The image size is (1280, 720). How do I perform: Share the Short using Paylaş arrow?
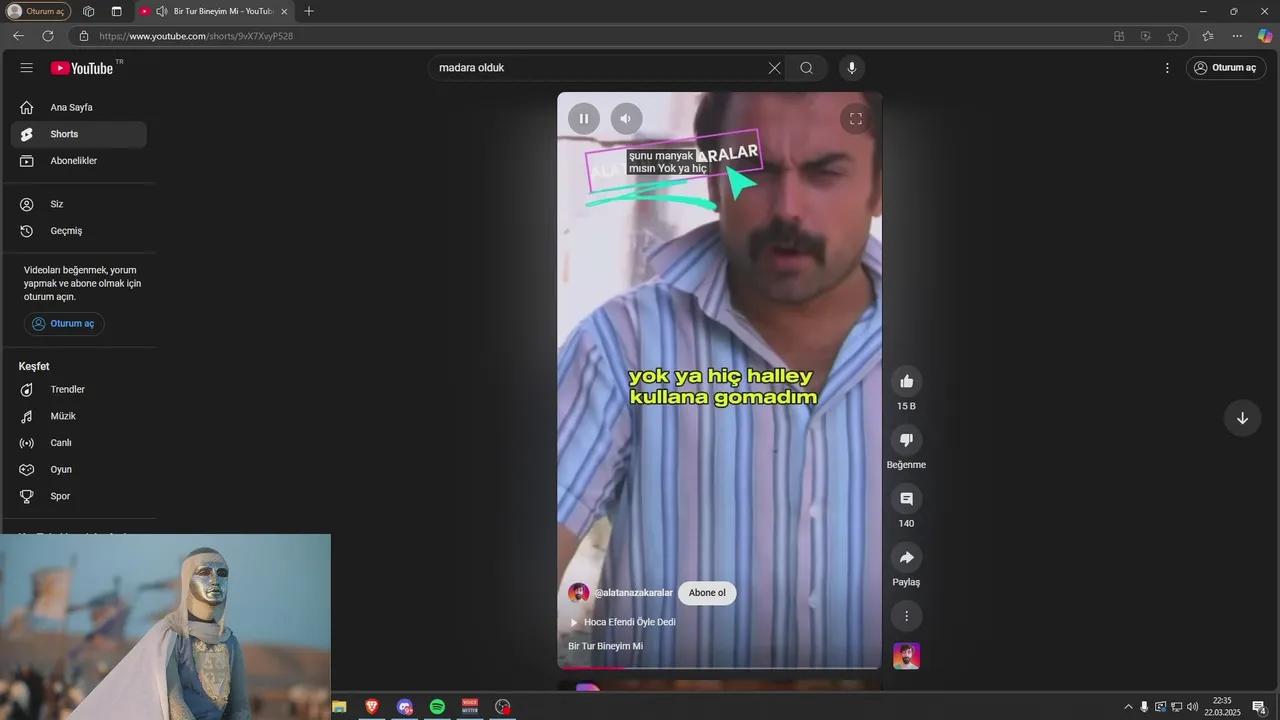pos(906,558)
